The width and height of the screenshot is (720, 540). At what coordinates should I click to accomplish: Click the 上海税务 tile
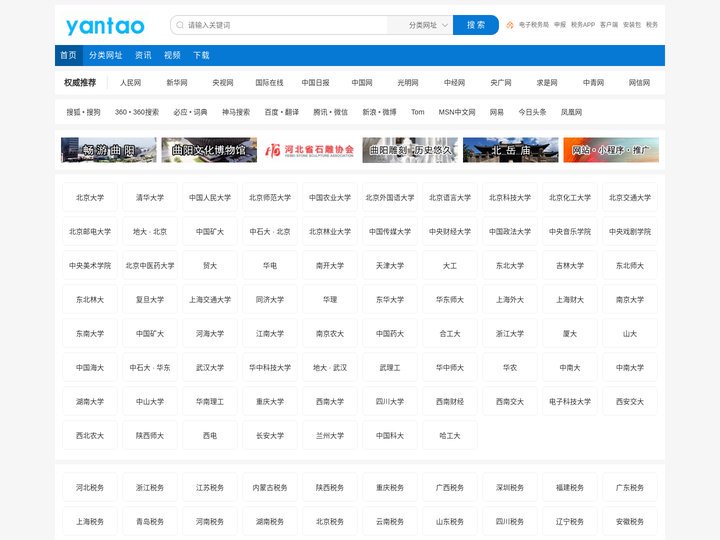pos(90,522)
